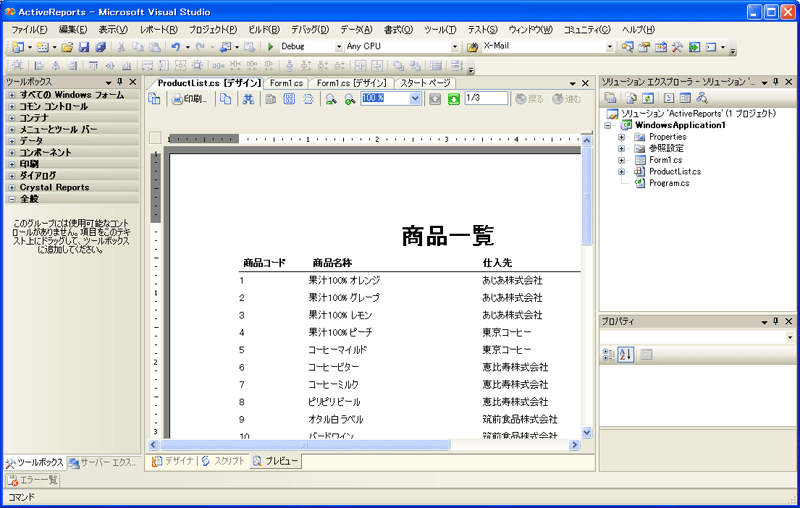Open the ツール(T) menu
The image size is (800, 508).
pyautogui.click(x=440, y=30)
